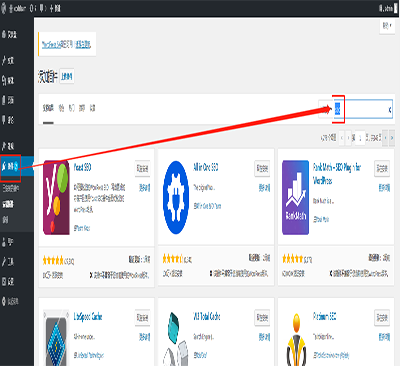
Task: Open Dashboard in the sidebar
Action: click(10, 34)
